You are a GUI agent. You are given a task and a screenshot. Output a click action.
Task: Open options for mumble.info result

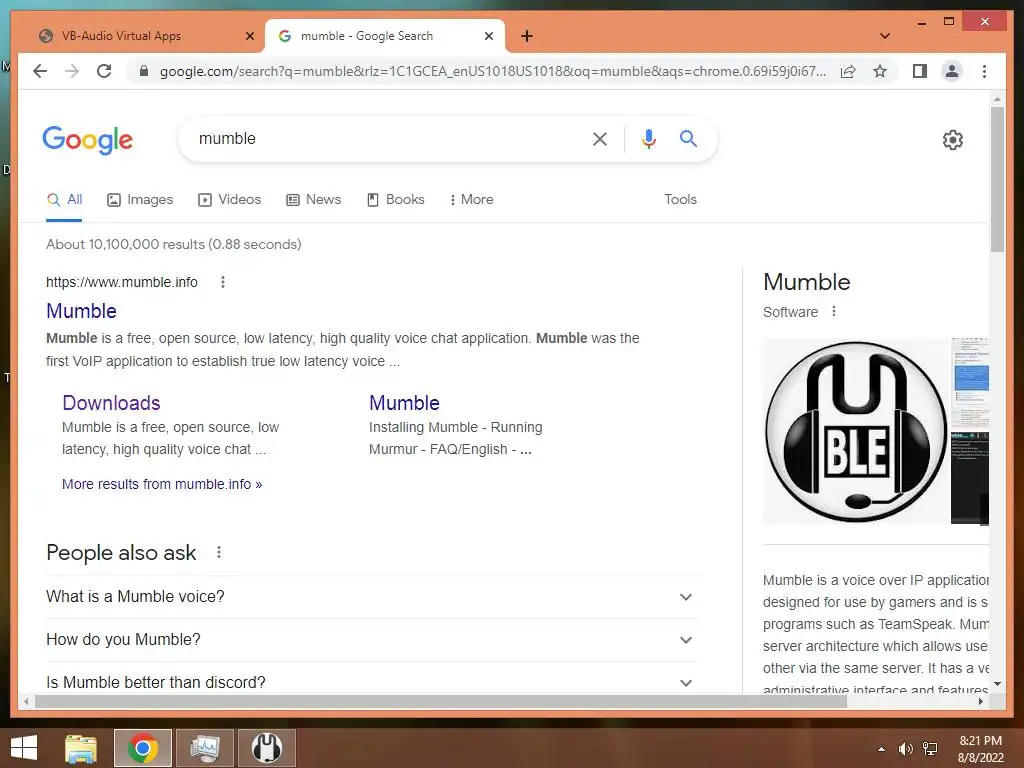coord(223,282)
